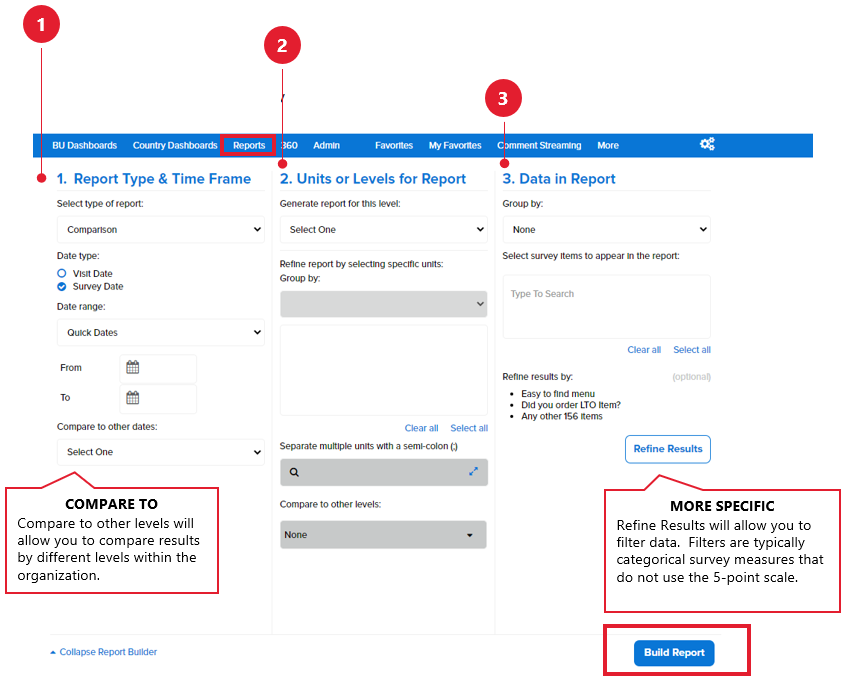
Task: Select the Visit Date radio button
Action: [x=62, y=273]
